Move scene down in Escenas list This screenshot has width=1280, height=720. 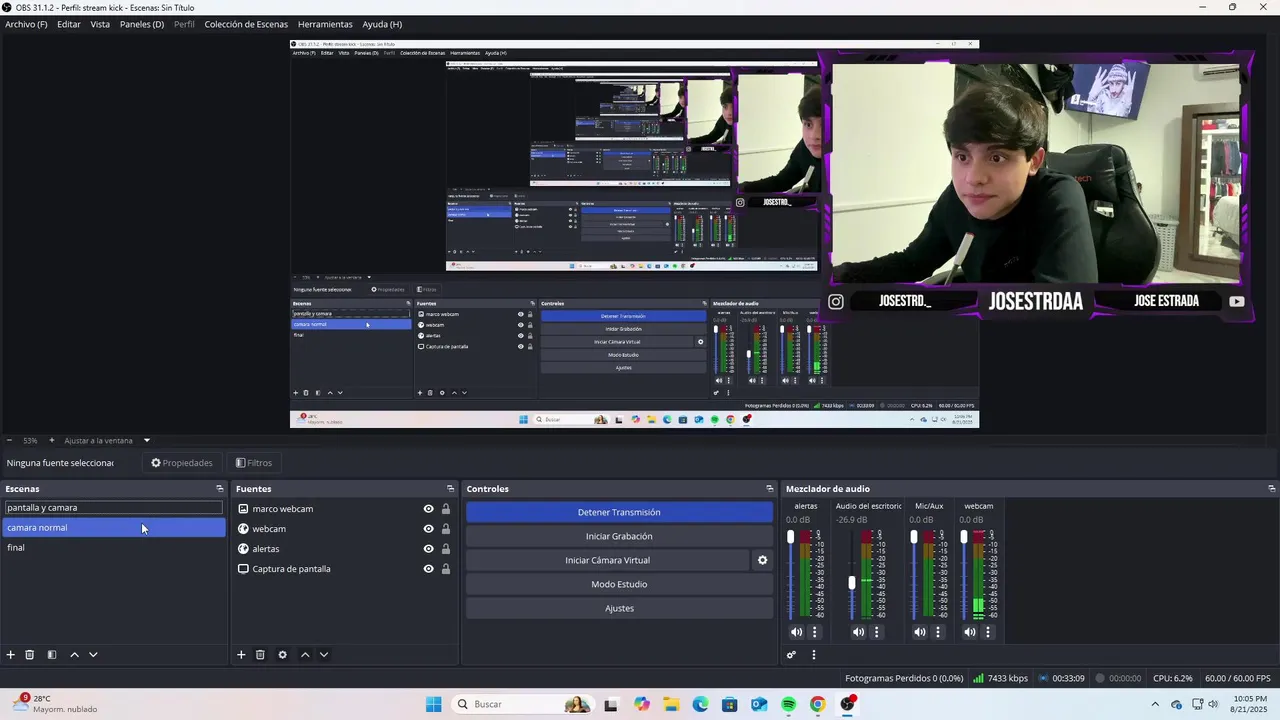pos(93,655)
